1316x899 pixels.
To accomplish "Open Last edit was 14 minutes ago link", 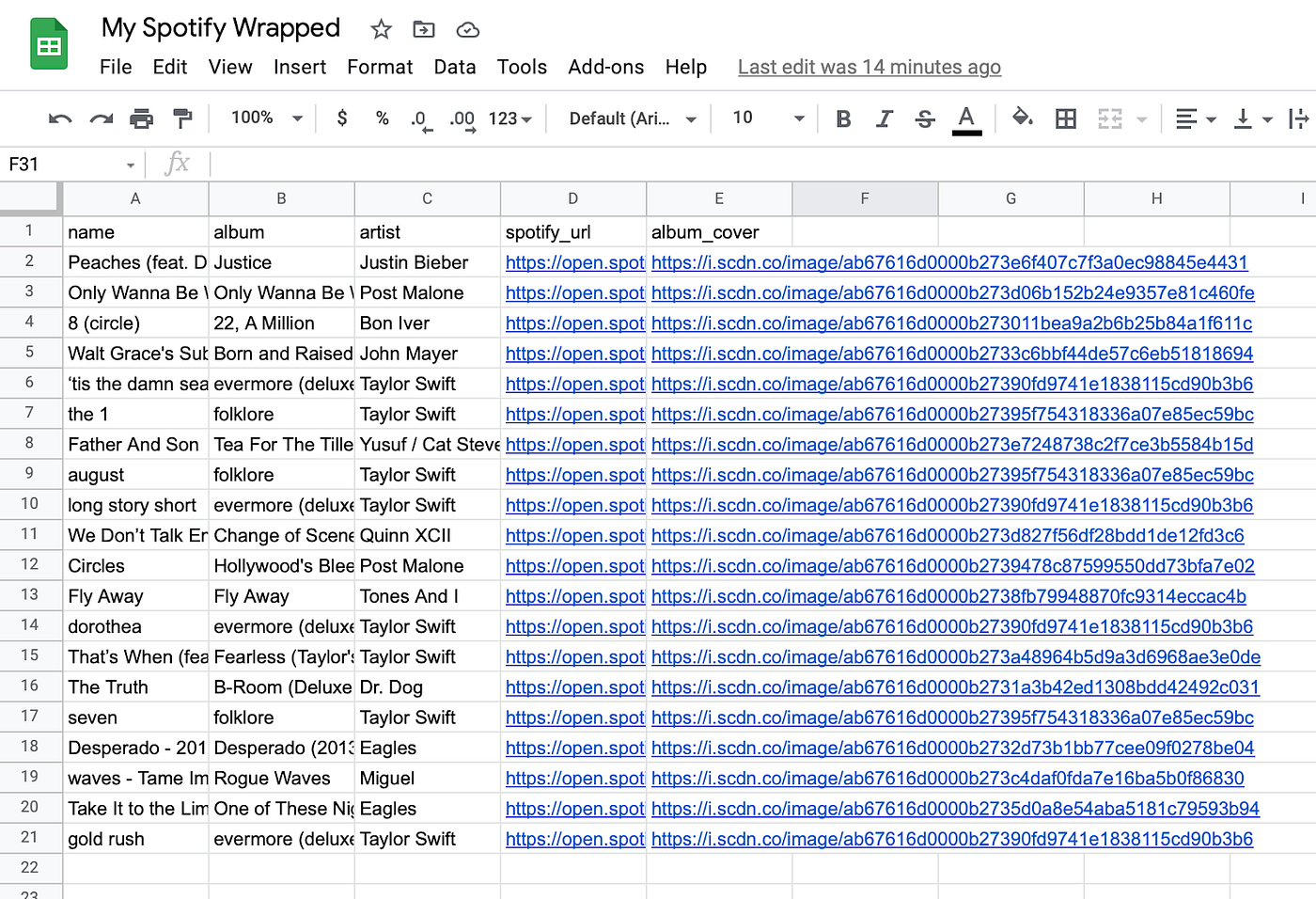I will pos(869,67).
